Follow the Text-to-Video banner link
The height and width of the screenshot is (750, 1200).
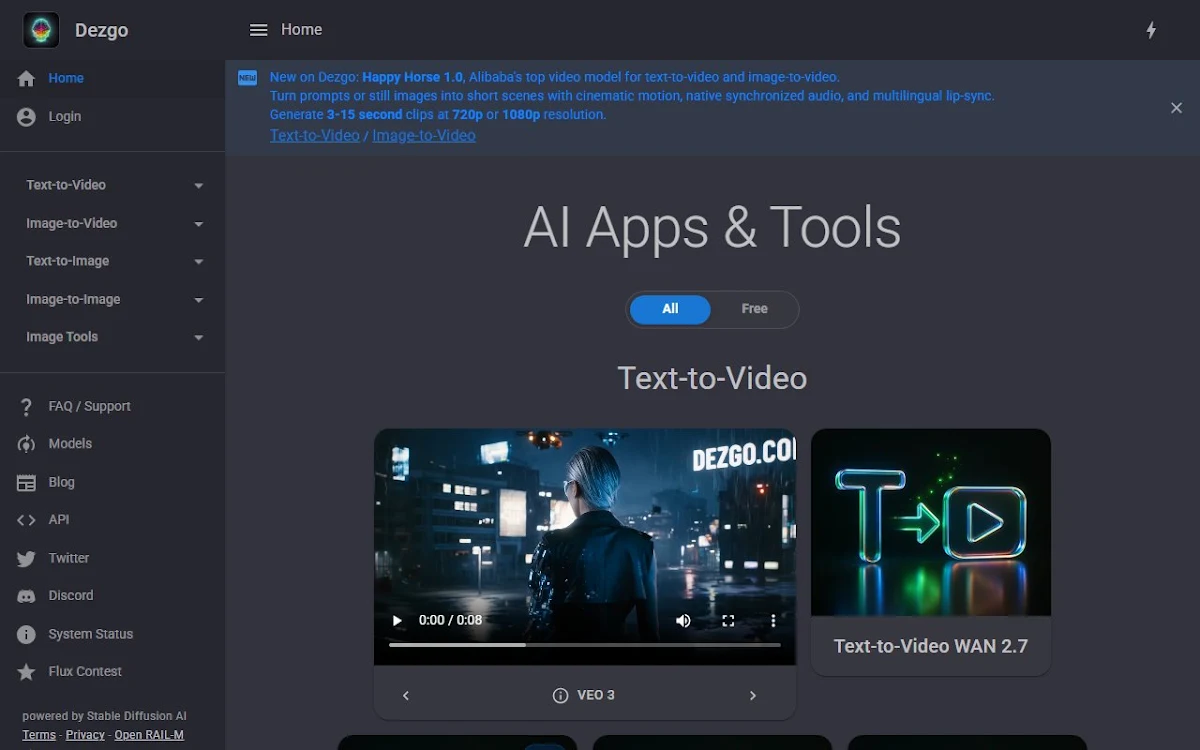[315, 135]
